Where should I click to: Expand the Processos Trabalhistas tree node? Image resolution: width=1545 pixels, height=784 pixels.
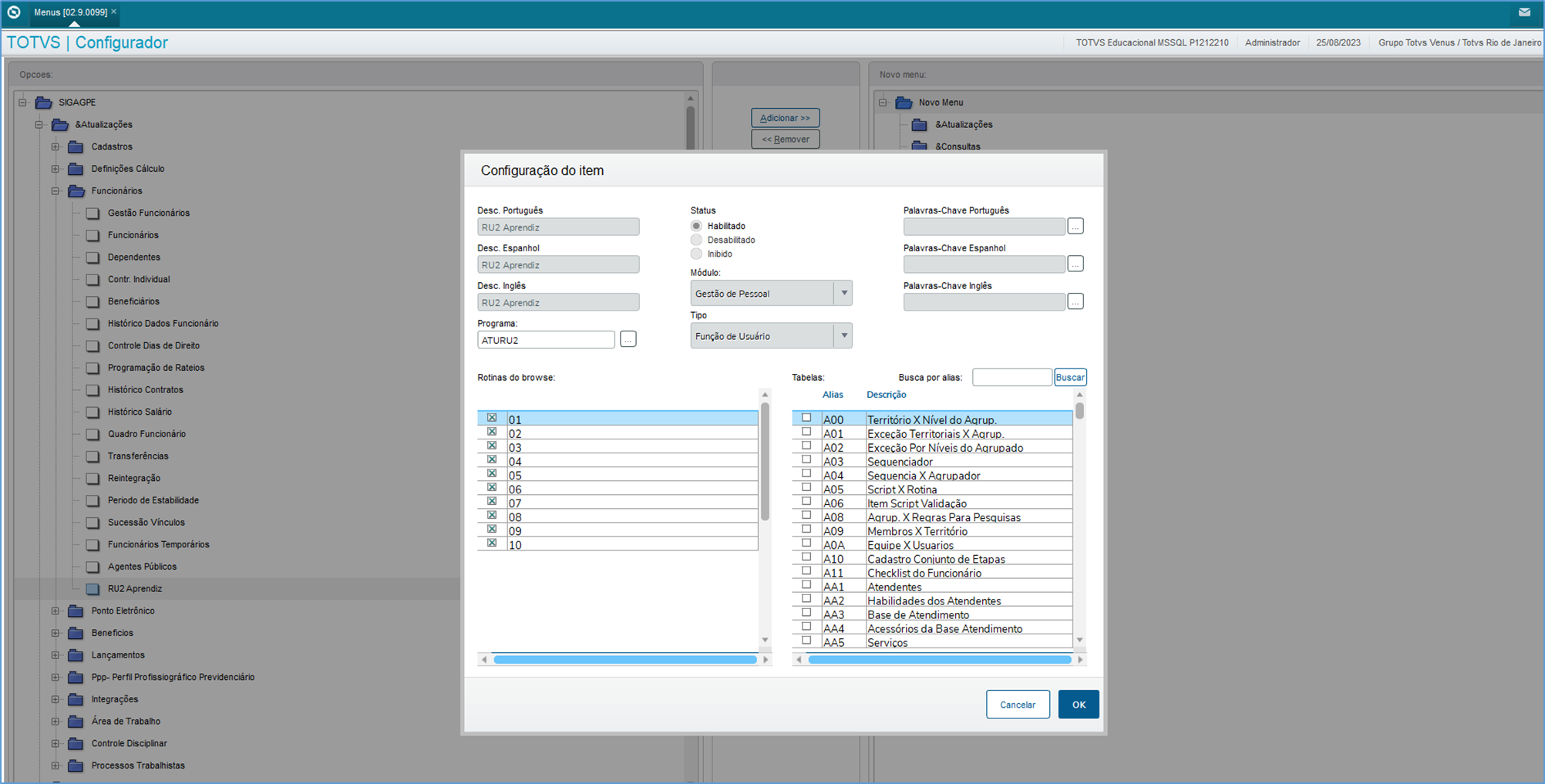[55, 766]
